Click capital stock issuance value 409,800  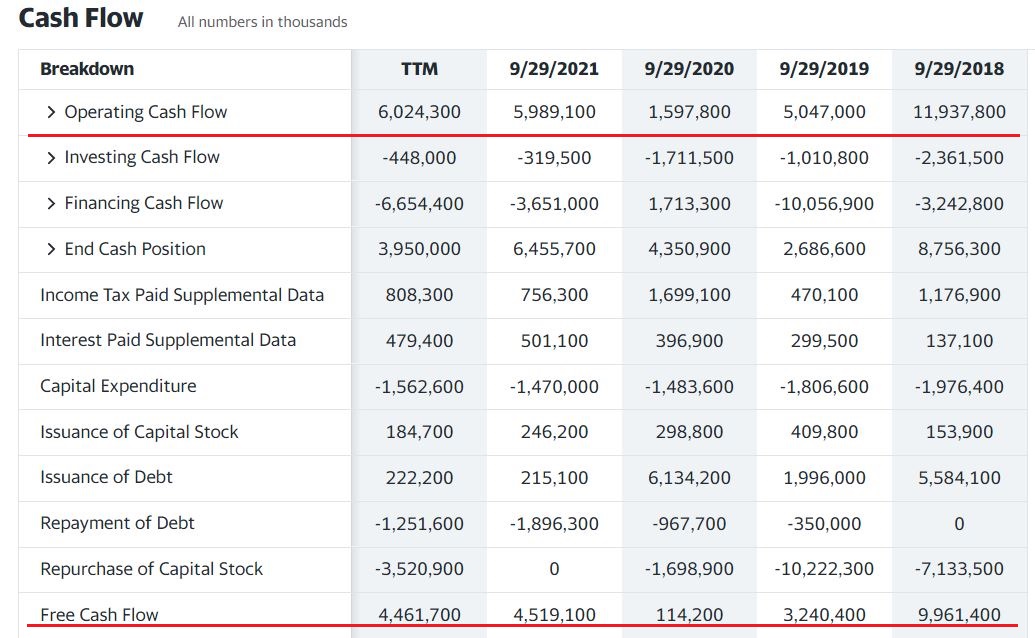[824, 432]
